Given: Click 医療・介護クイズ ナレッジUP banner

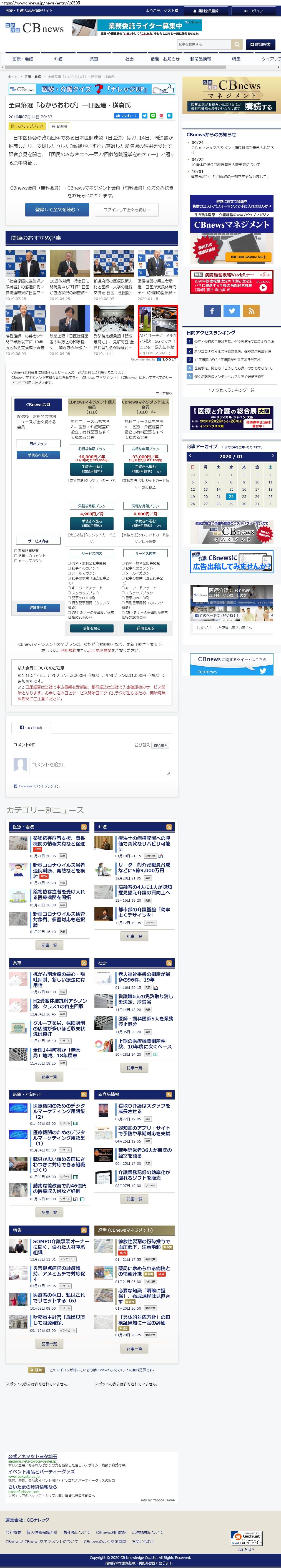Looking at the screenshot, I should point(91,89).
